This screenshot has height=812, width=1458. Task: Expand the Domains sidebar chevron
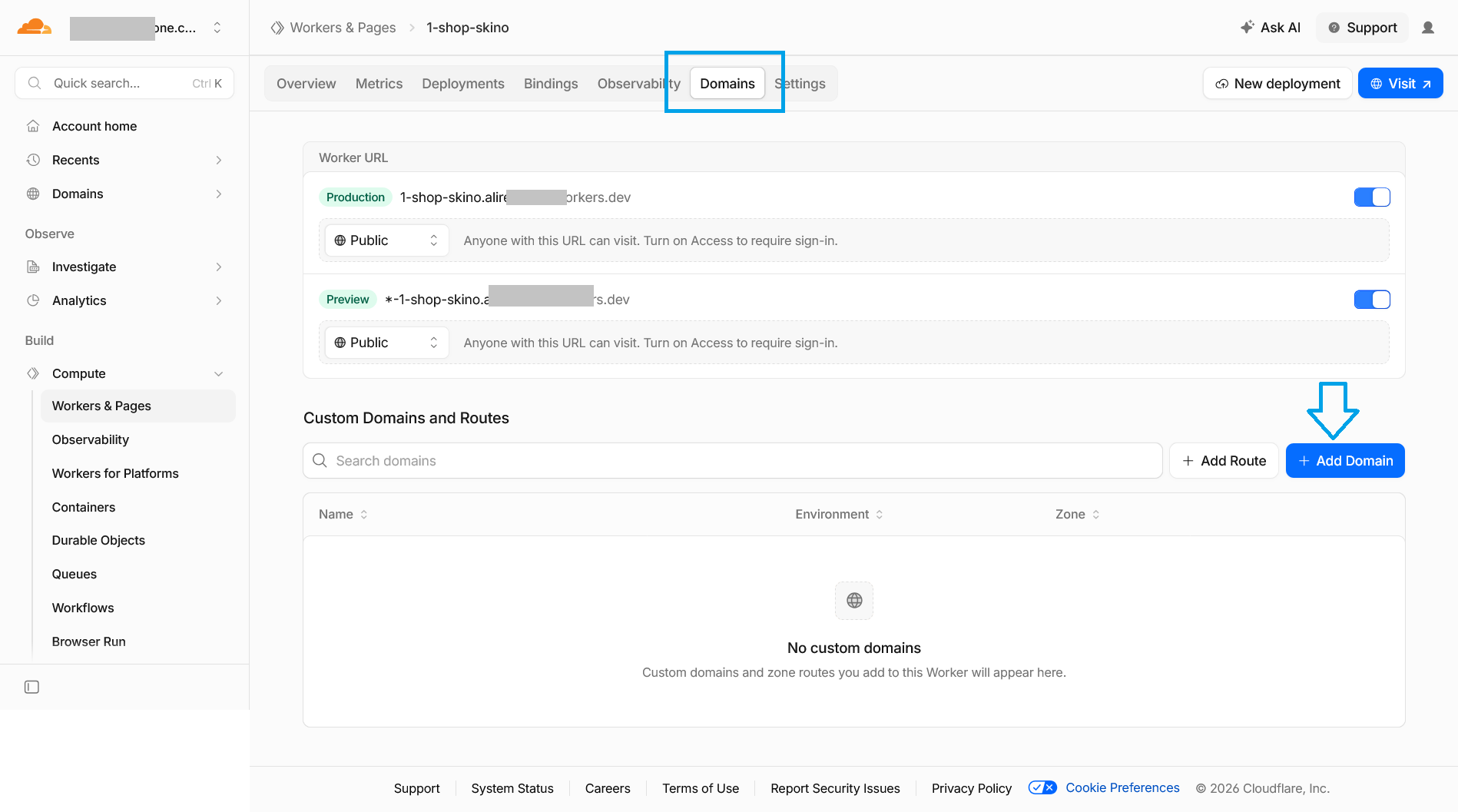point(219,194)
